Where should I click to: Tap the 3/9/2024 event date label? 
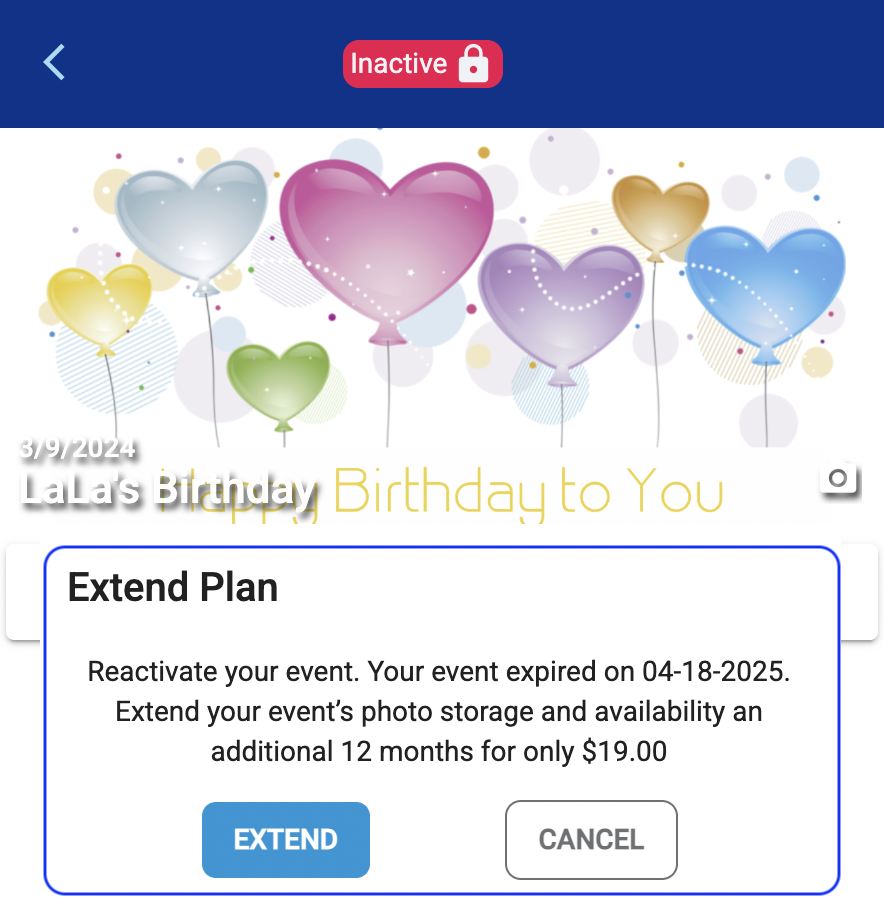pyautogui.click(x=77, y=448)
